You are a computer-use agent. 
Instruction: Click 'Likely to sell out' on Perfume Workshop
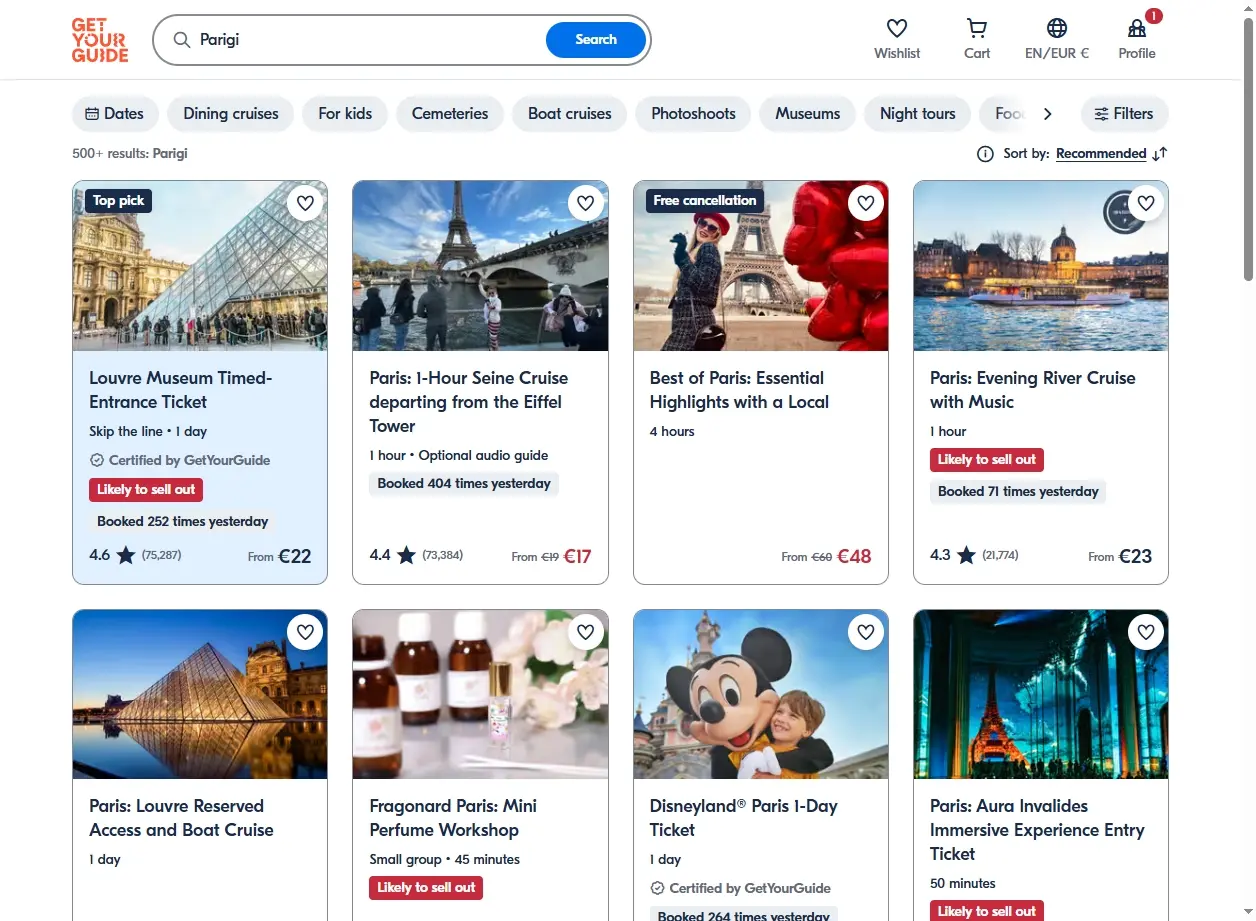pos(426,887)
